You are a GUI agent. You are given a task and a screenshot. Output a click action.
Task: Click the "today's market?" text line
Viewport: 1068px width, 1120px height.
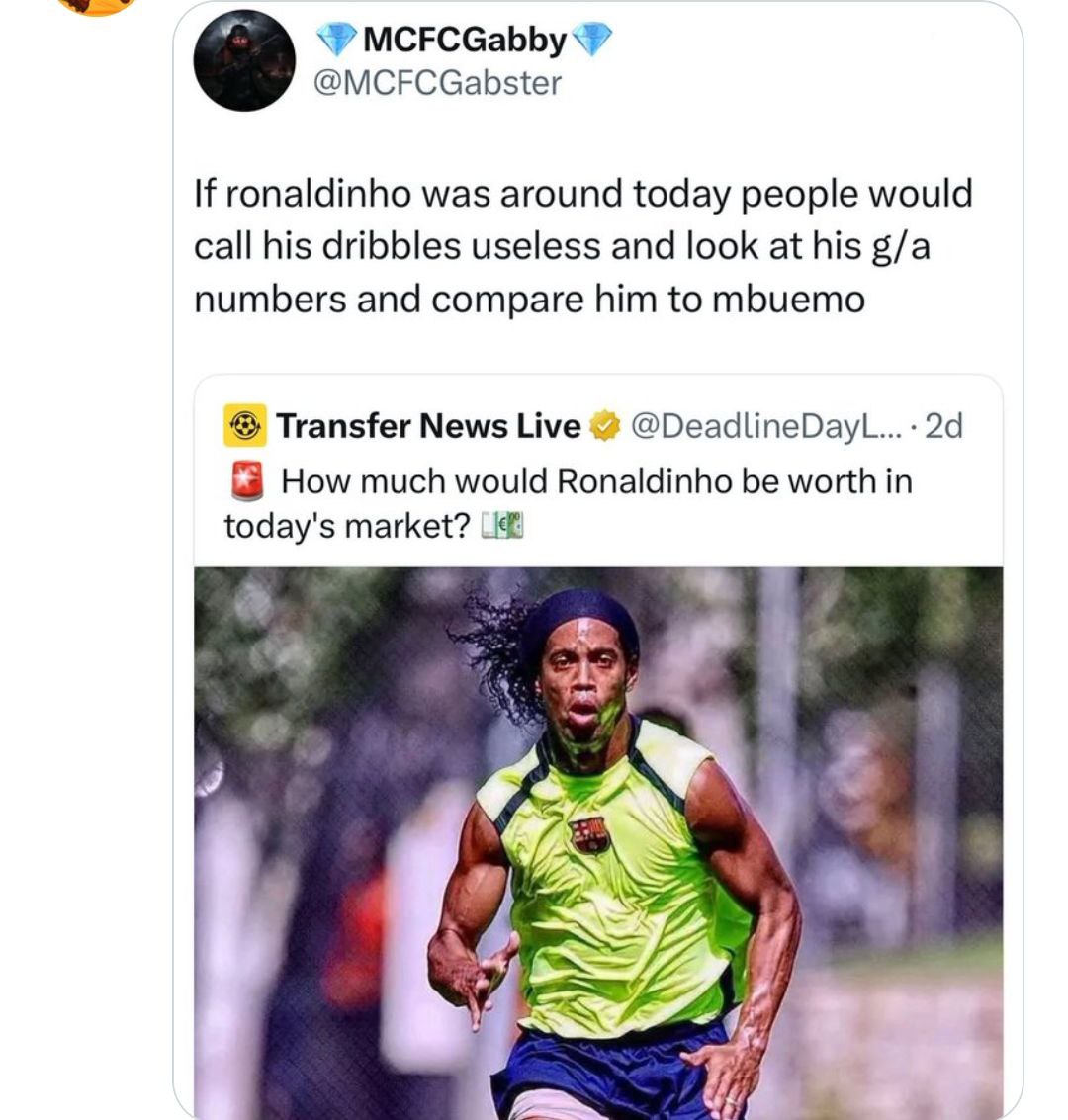346,526
